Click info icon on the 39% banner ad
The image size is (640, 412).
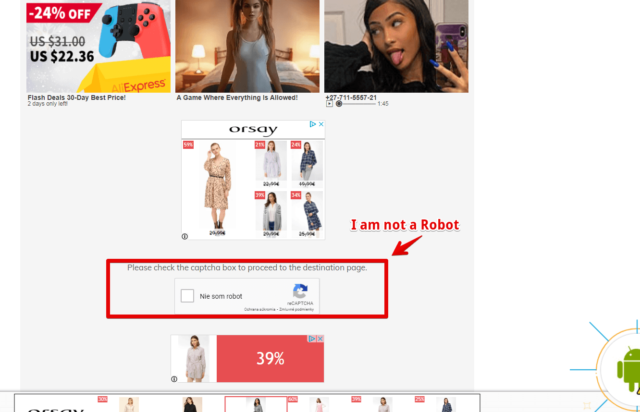point(174,379)
